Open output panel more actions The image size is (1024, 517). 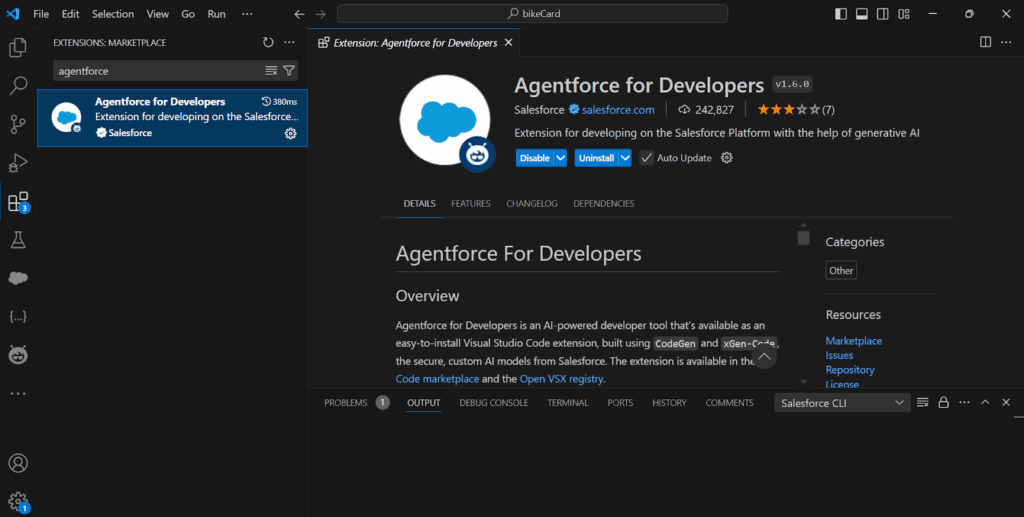point(965,403)
